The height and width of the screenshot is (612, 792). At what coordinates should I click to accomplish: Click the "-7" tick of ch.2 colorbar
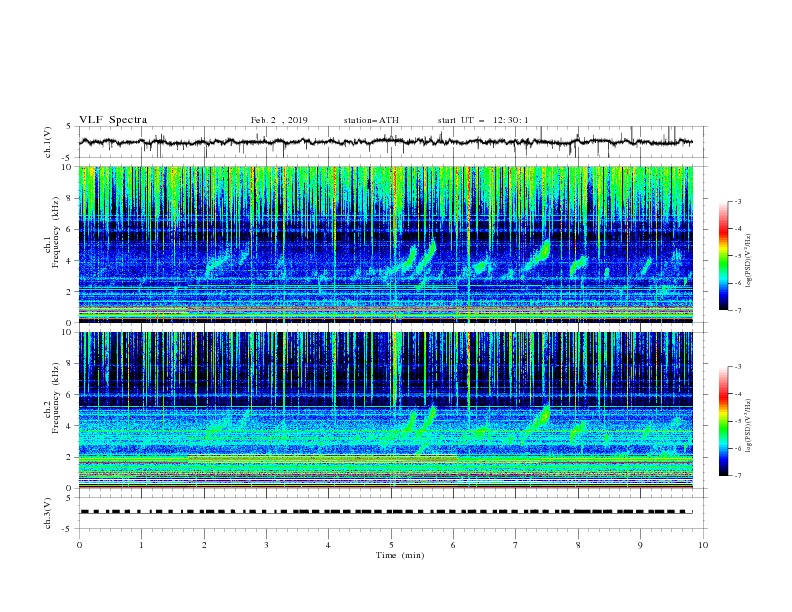tap(737, 475)
